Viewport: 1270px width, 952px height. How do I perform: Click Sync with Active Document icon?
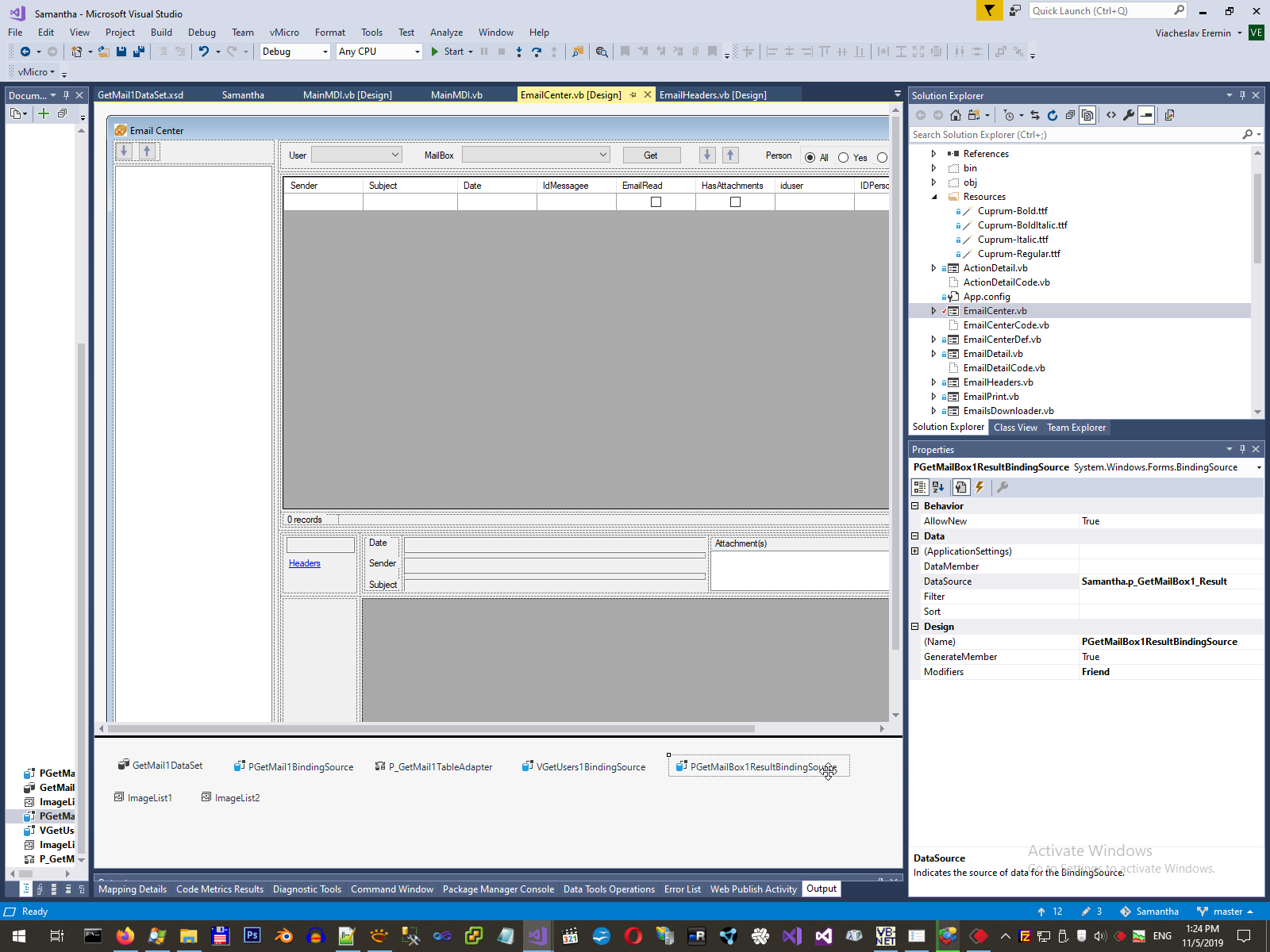click(1035, 115)
